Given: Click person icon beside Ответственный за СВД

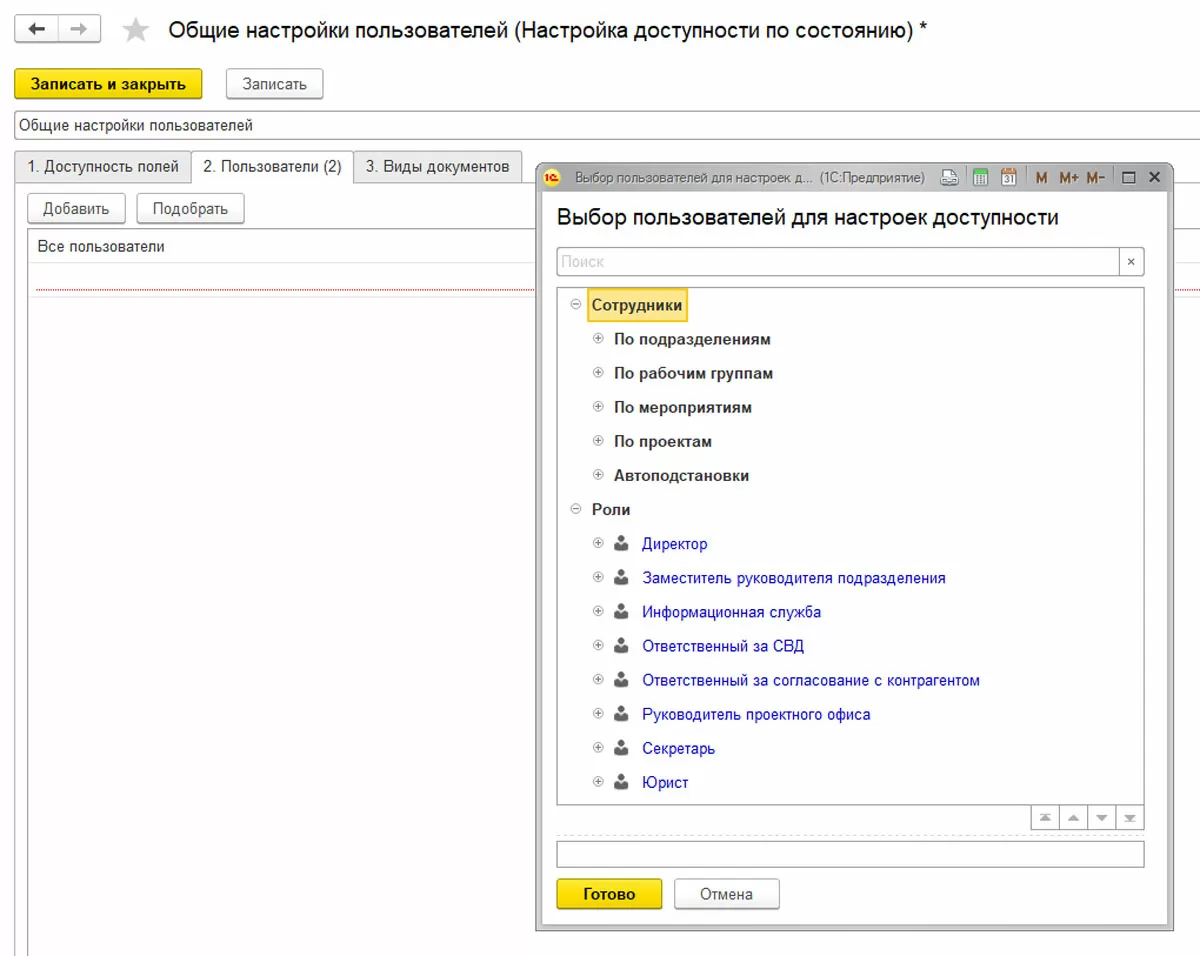Looking at the screenshot, I should [621, 646].
